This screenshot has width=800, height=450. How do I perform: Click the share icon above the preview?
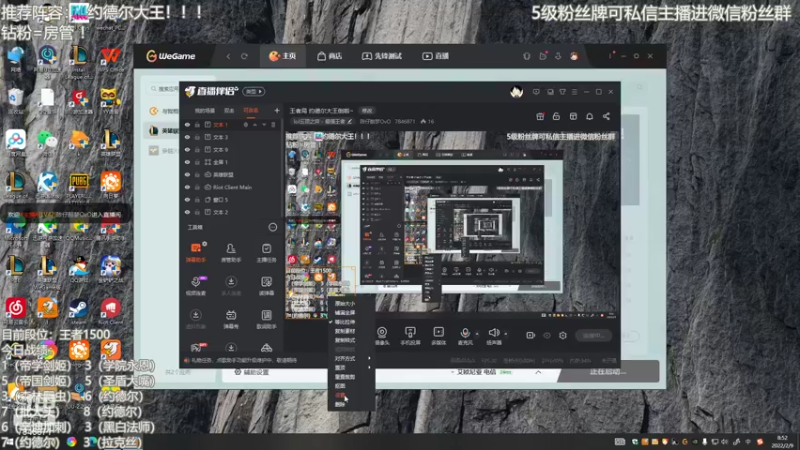click(606, 116)
